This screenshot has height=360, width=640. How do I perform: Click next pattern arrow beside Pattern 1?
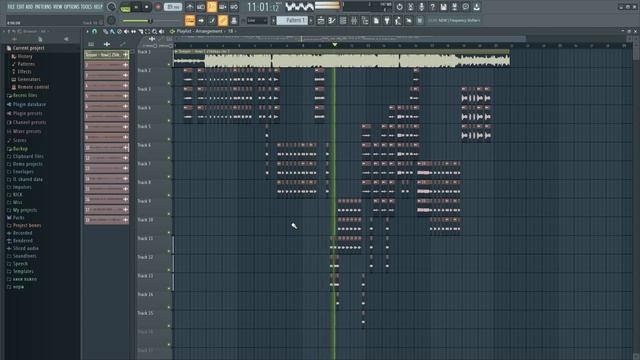point(311,20)
